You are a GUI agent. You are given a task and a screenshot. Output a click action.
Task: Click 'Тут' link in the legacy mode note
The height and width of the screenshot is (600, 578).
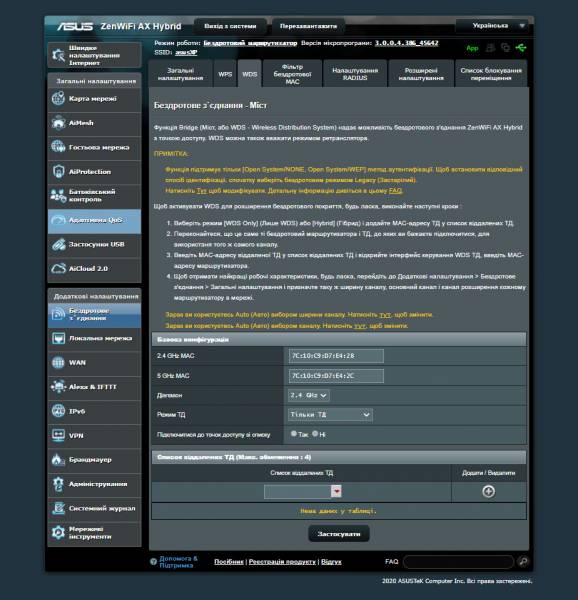tap(202, 191)
